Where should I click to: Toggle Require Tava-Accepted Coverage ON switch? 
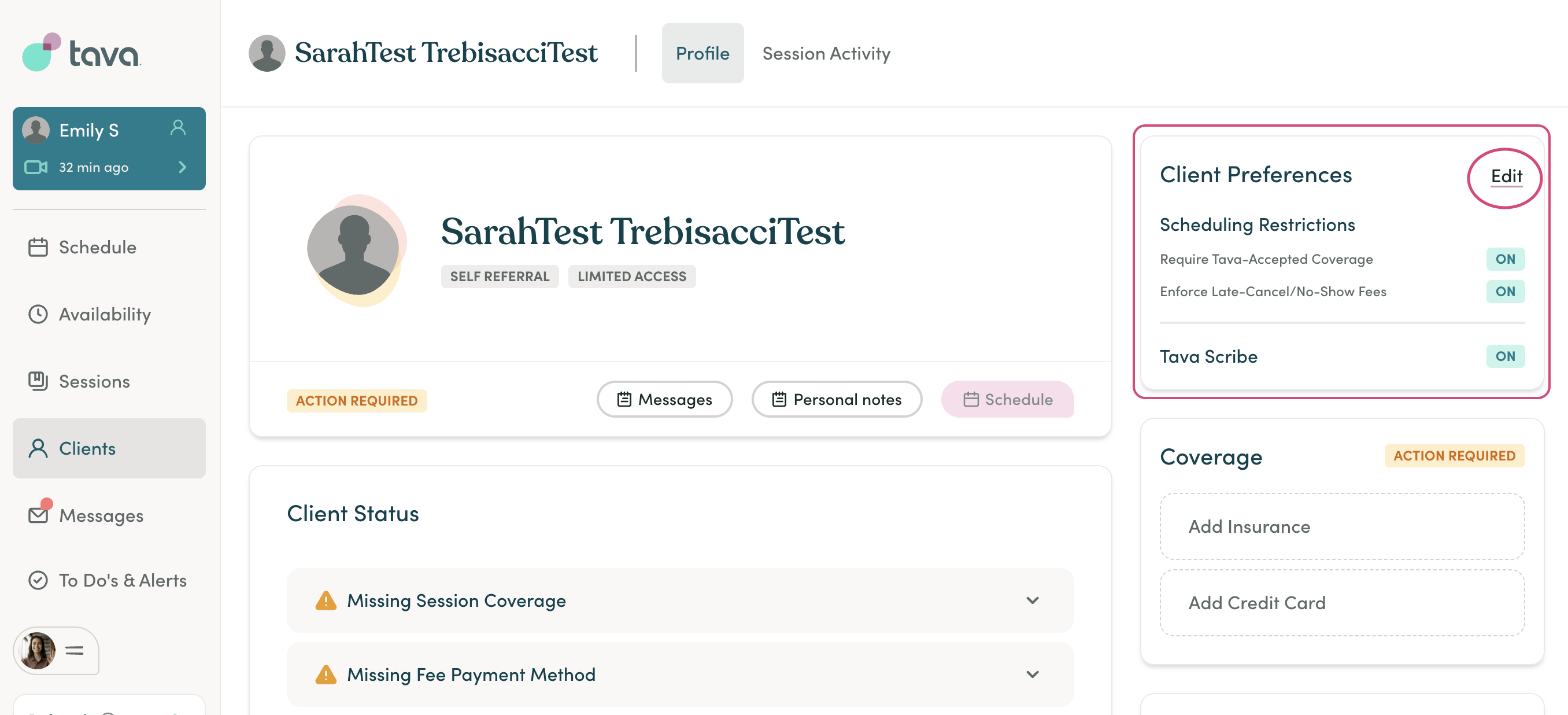(1505, 259)
